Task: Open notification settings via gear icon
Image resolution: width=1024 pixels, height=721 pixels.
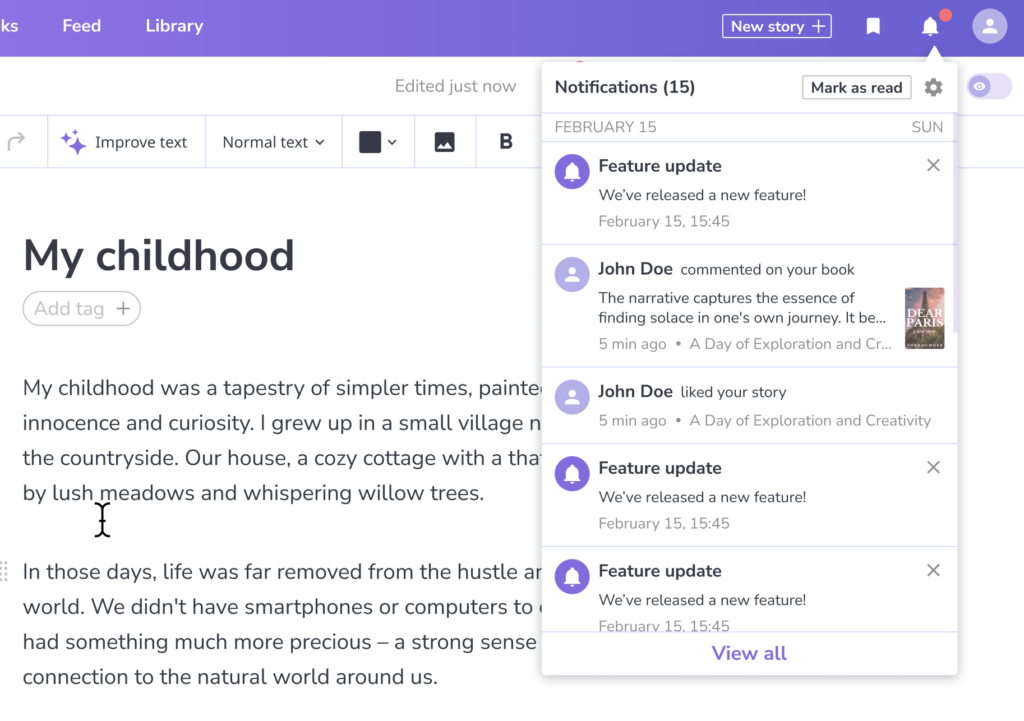Action: pyautogui.click(x=933, y=87)
